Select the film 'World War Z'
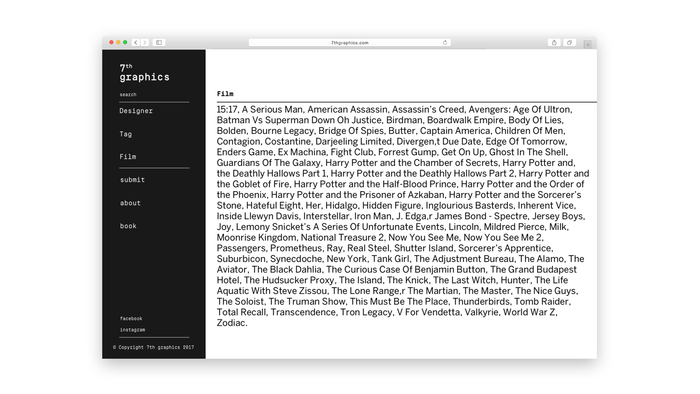 [529, 313]
